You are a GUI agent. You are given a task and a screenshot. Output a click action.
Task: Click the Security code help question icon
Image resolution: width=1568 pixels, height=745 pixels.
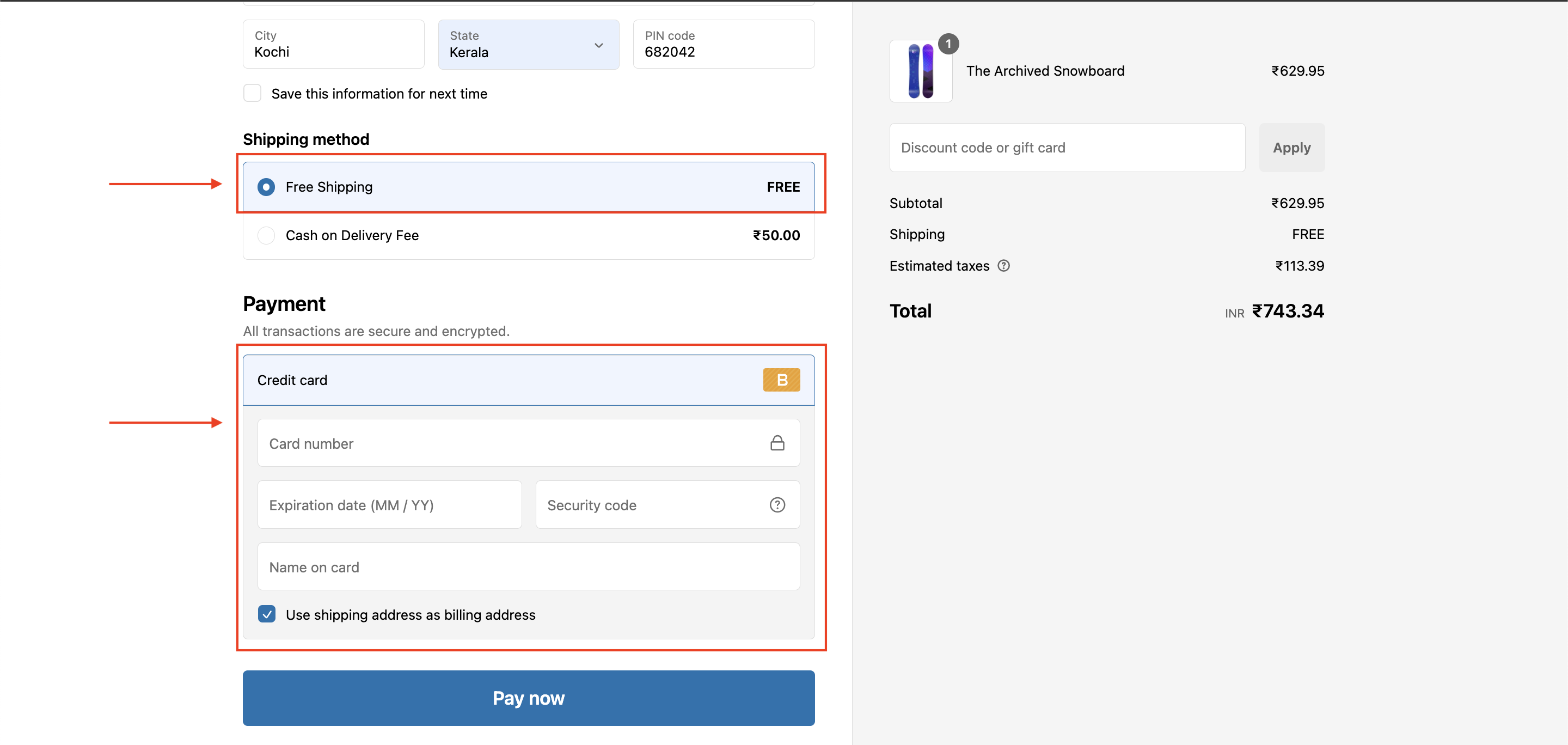[x=777, y=505]
